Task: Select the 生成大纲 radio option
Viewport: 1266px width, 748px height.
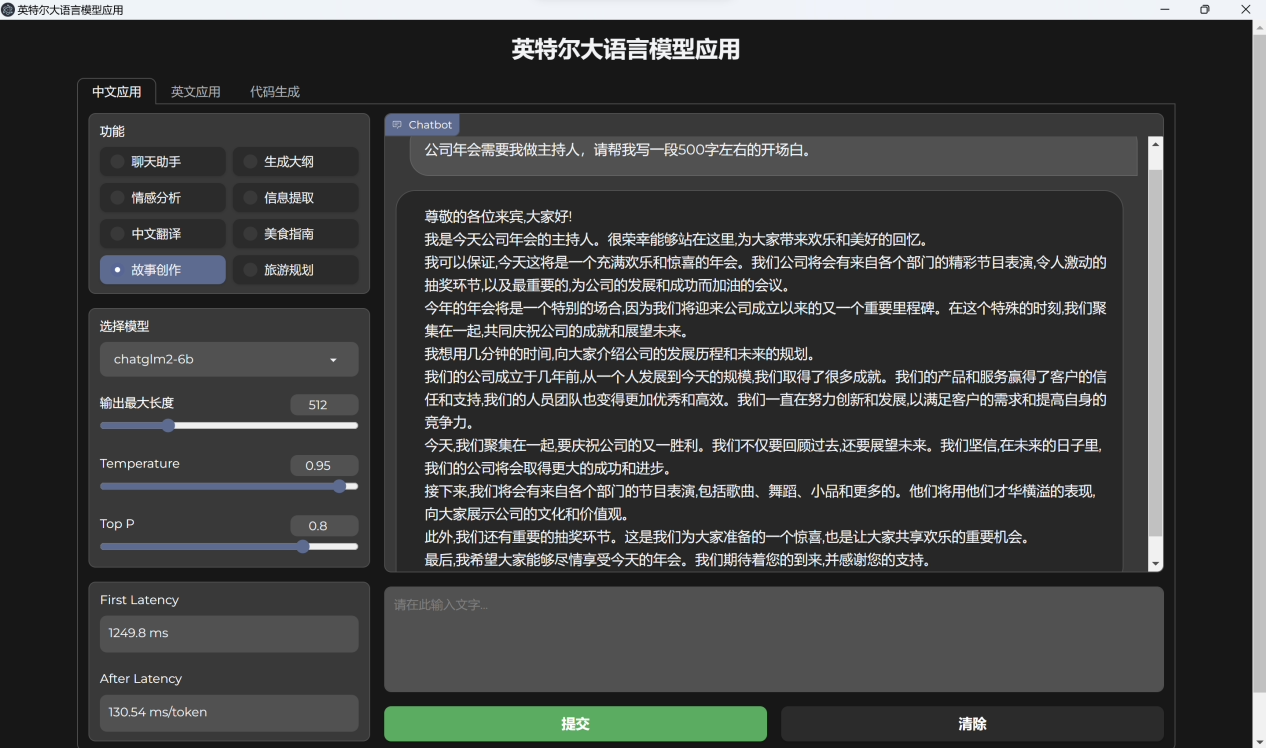Action: click(295, 162)
